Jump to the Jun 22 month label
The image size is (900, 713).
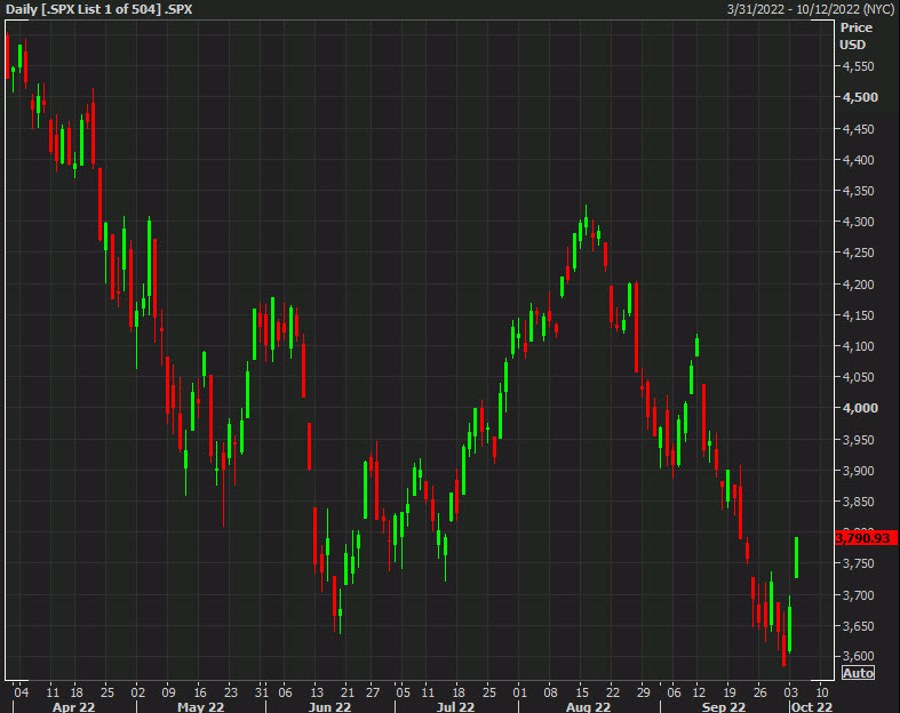coord(330,706)
